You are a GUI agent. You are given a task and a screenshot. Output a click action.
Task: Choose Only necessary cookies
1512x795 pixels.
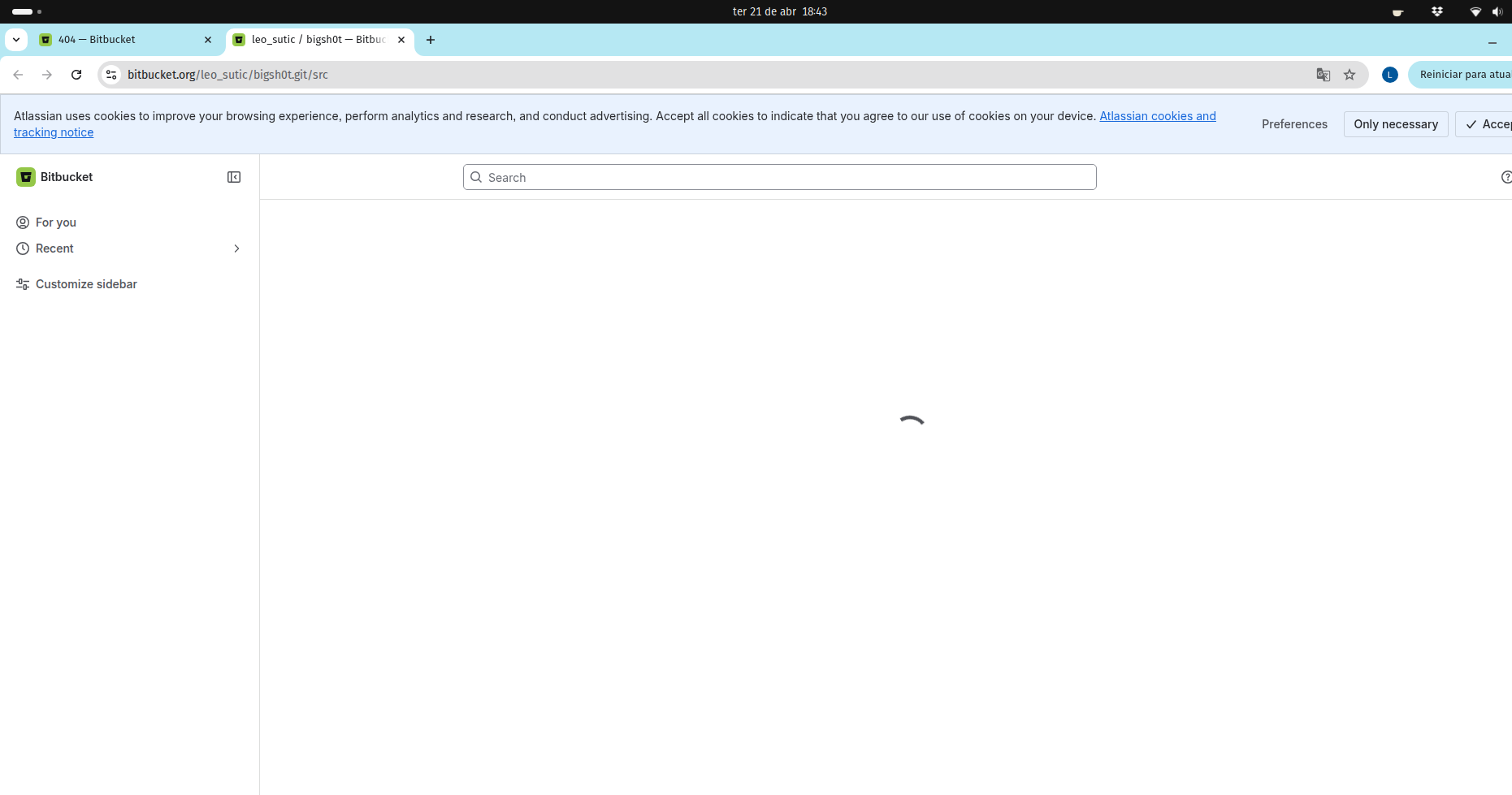click(1395, 124)
